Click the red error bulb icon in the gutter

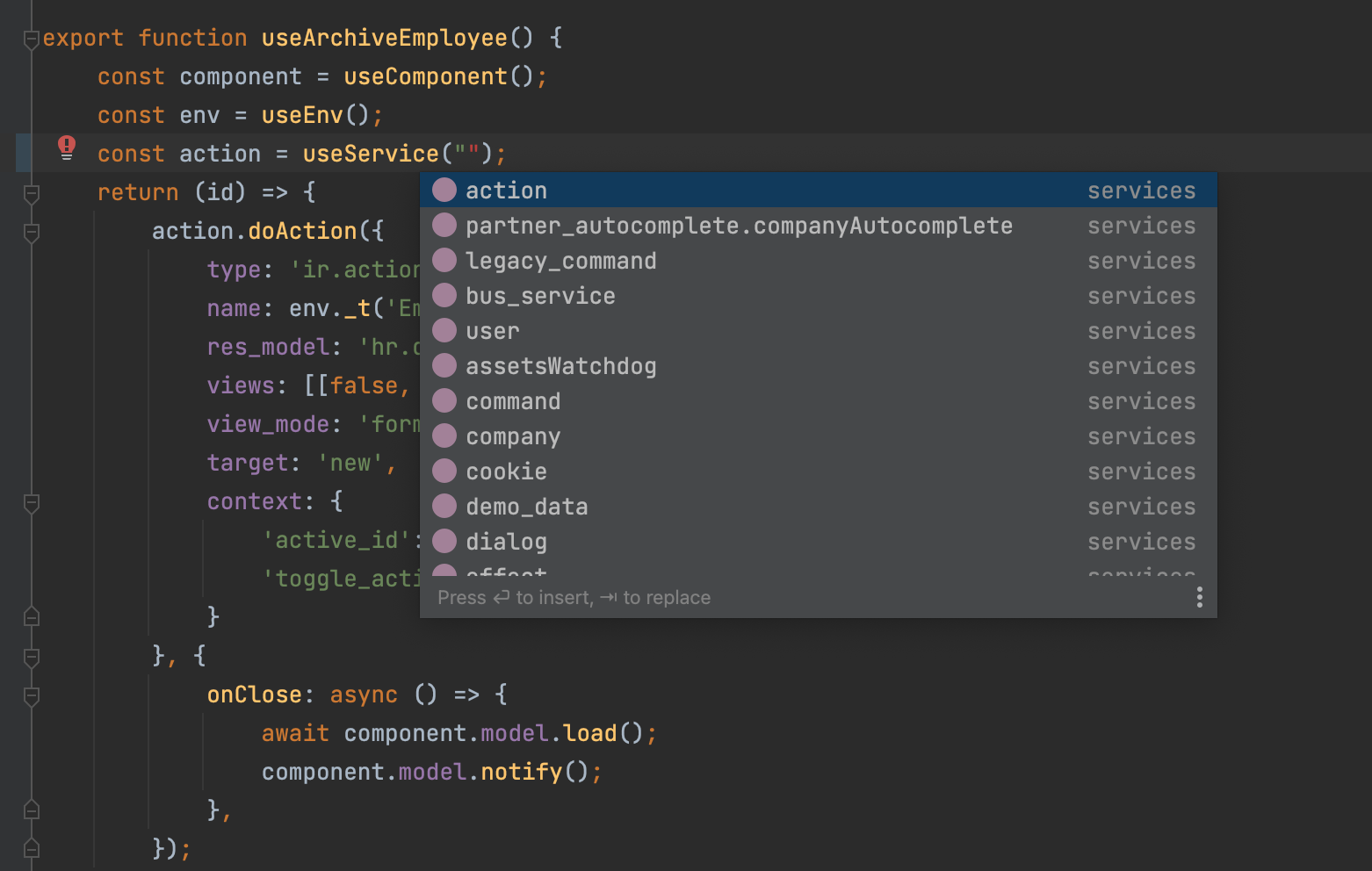point(67,148)
